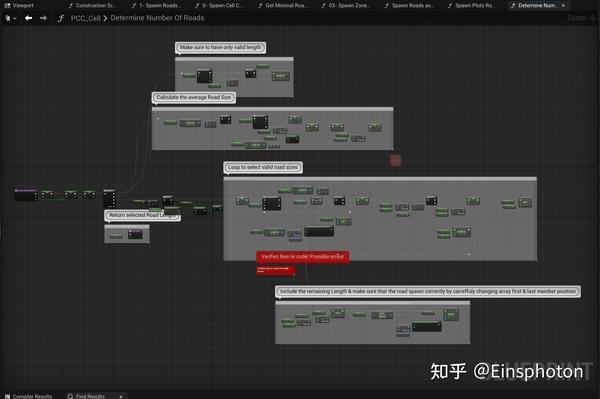Select Determine Number Of Roads breadcrumb

click(157, 18)
